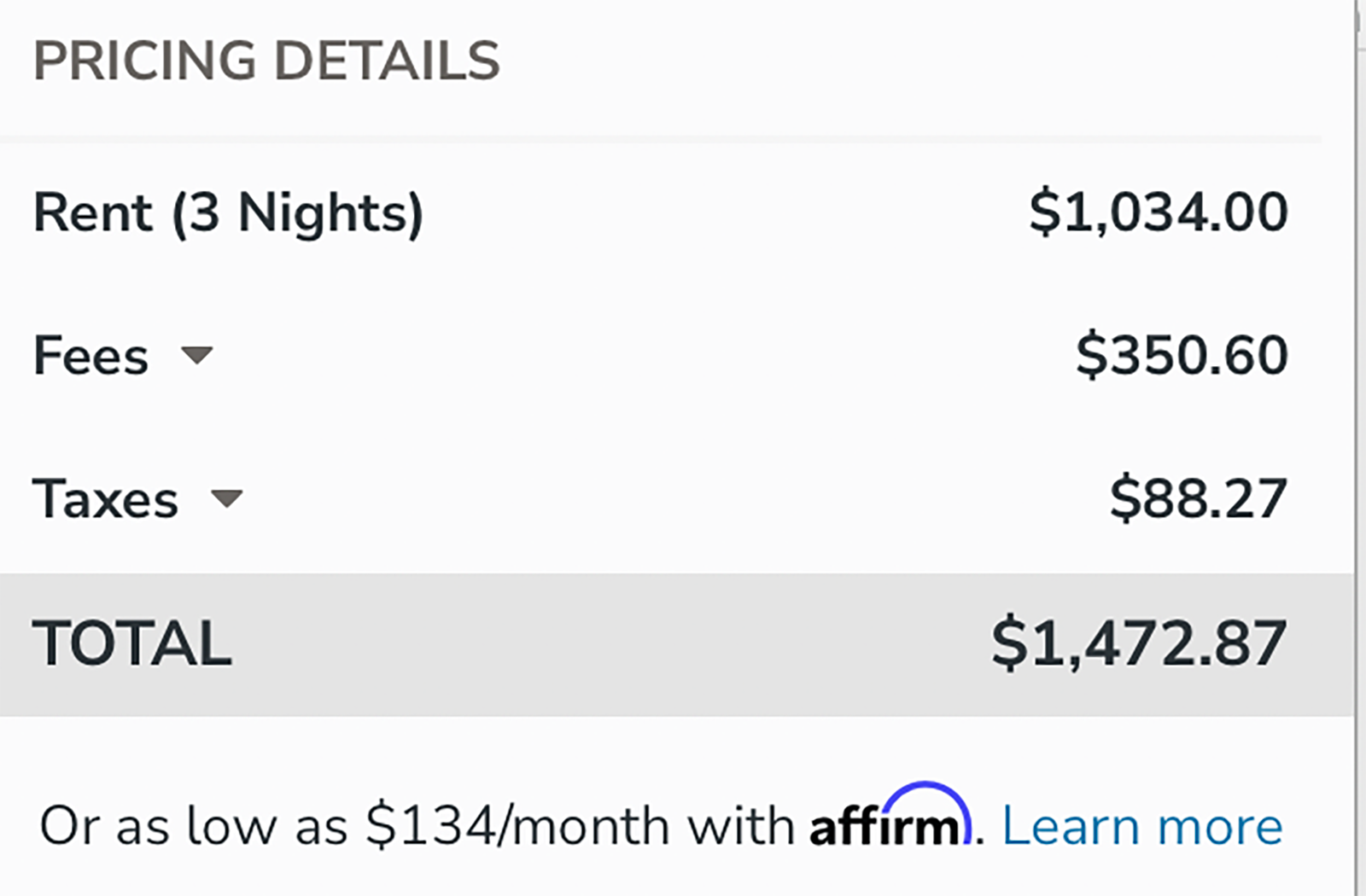Select the (3 Nights) text
Image resolution: width=1366 pixels, height=896 pixels.
[x=297, y=212]
